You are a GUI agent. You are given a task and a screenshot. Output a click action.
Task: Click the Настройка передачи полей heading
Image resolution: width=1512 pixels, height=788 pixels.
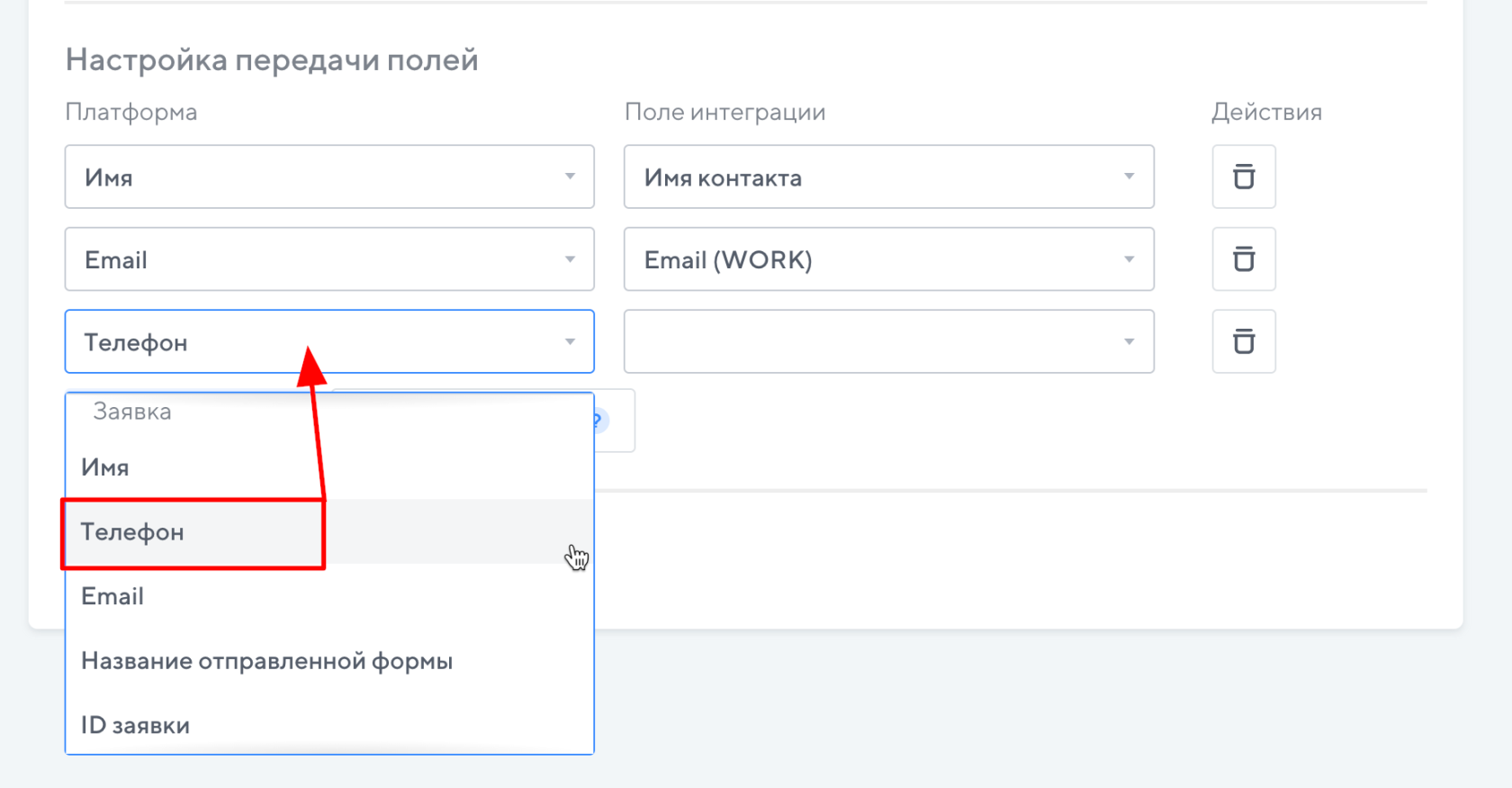click(272, 59)
